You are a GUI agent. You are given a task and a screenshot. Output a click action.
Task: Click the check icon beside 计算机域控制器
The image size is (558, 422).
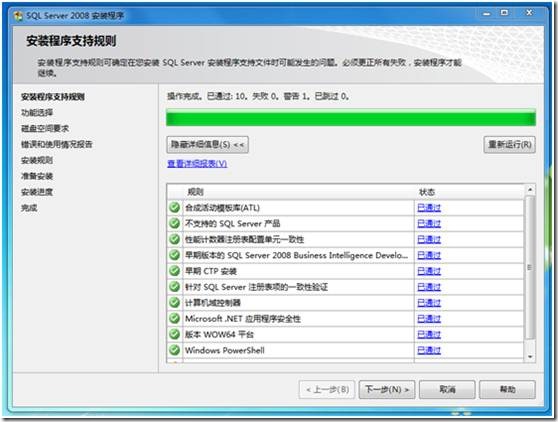174,302
